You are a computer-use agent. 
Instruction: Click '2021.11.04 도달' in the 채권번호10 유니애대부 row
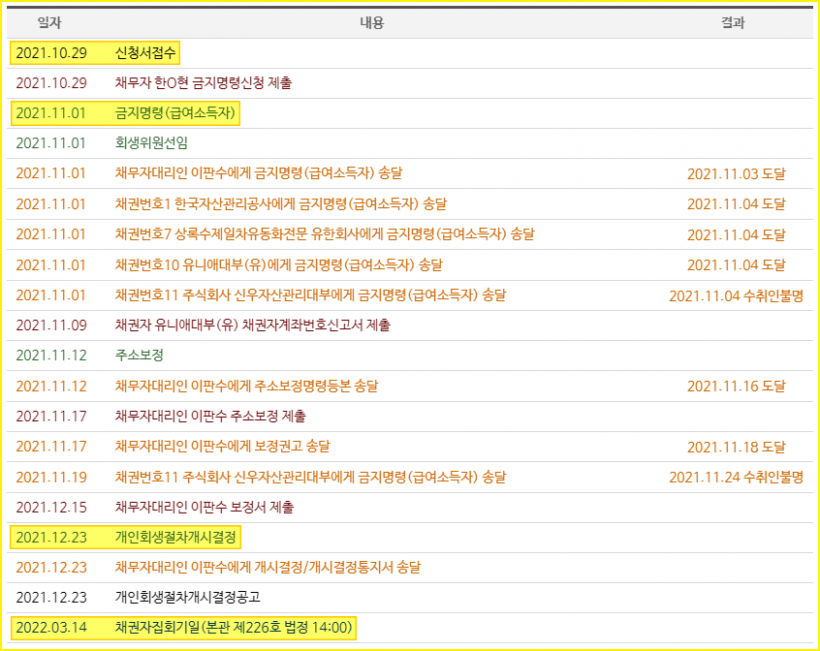tap(736, 265)
